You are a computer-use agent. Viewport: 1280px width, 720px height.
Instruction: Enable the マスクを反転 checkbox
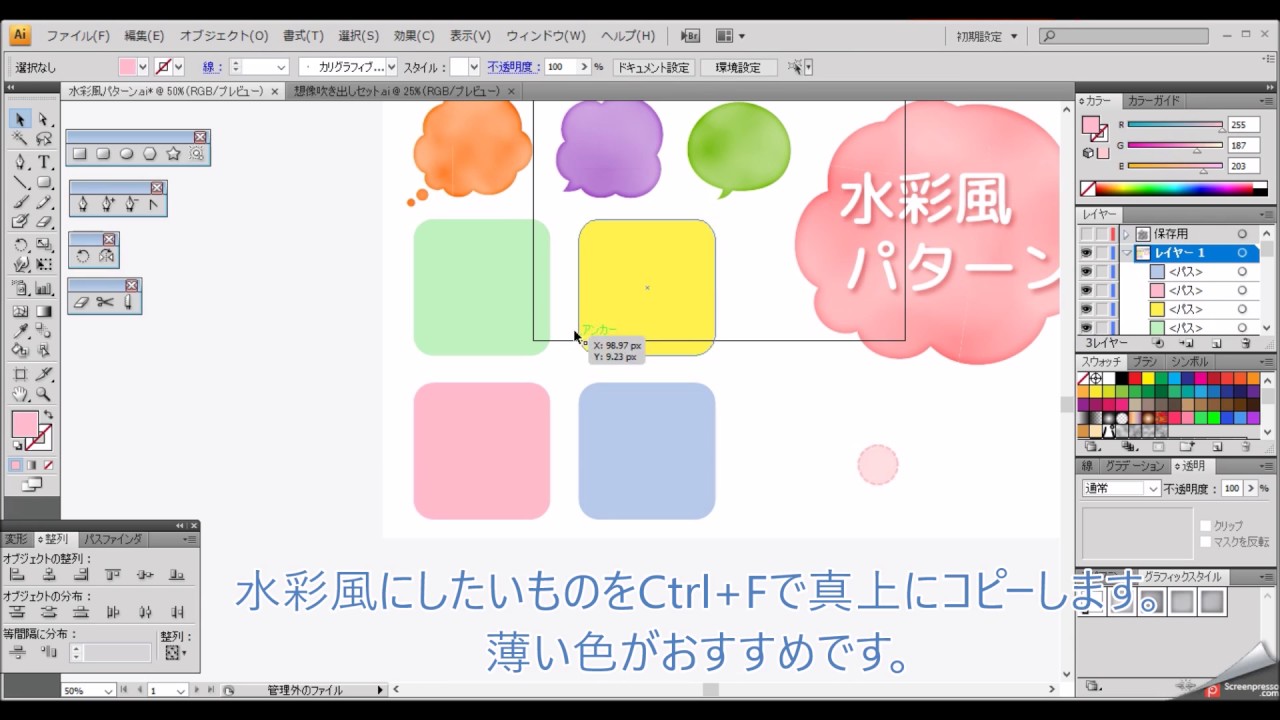coord(1206,542)
